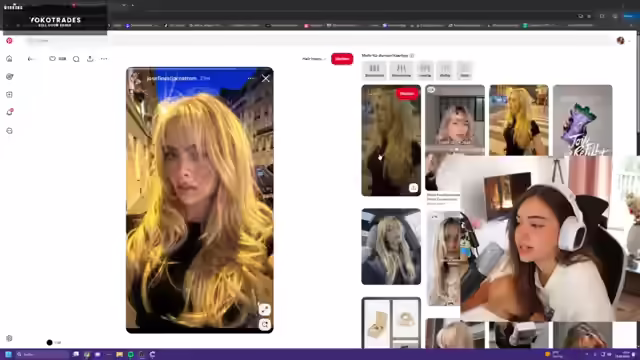Go back with the left arrow icon
640x360 pixels.
(x=31, y=59)
